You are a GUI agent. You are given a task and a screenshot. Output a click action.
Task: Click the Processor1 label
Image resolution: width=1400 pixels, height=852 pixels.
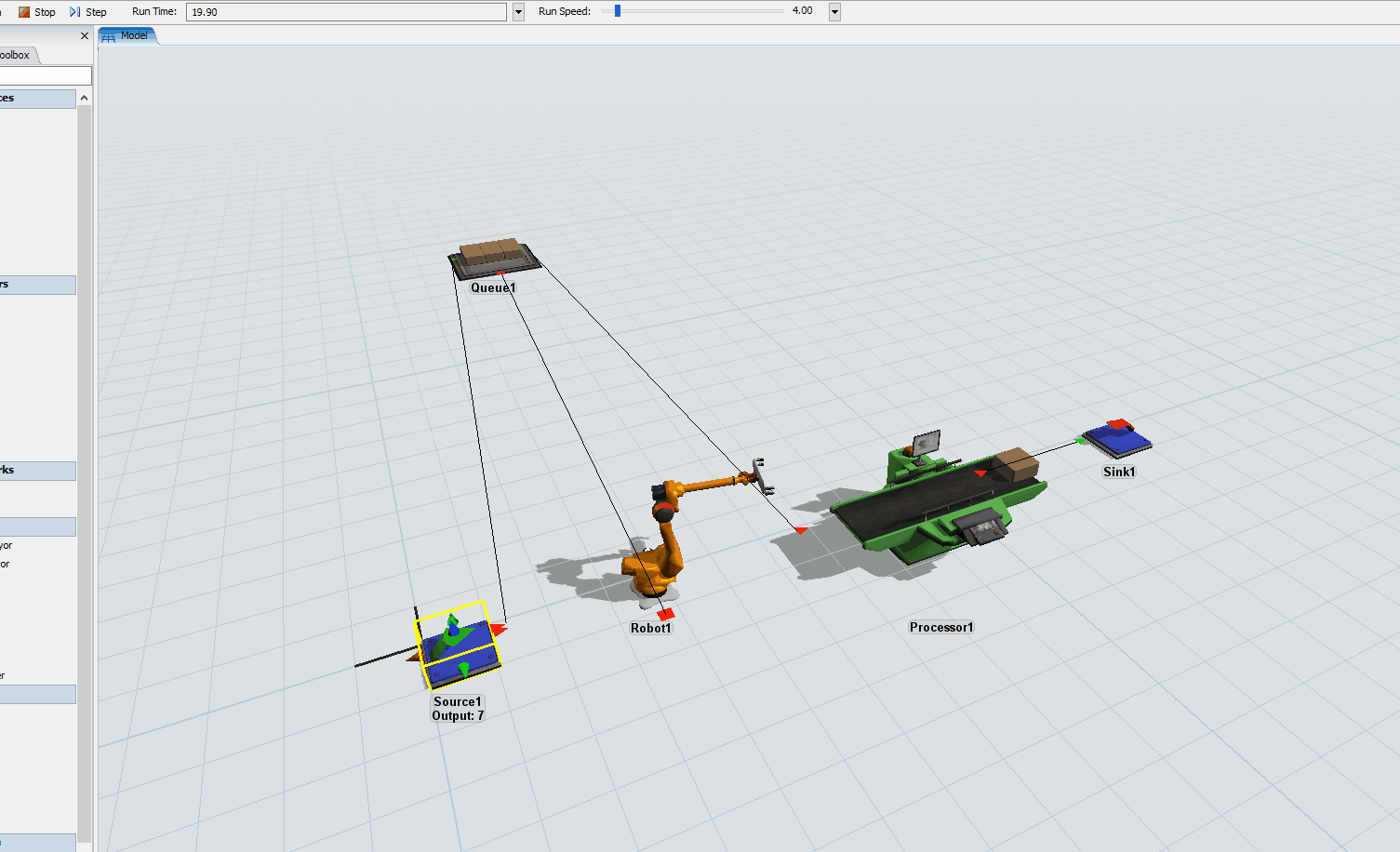941,627
